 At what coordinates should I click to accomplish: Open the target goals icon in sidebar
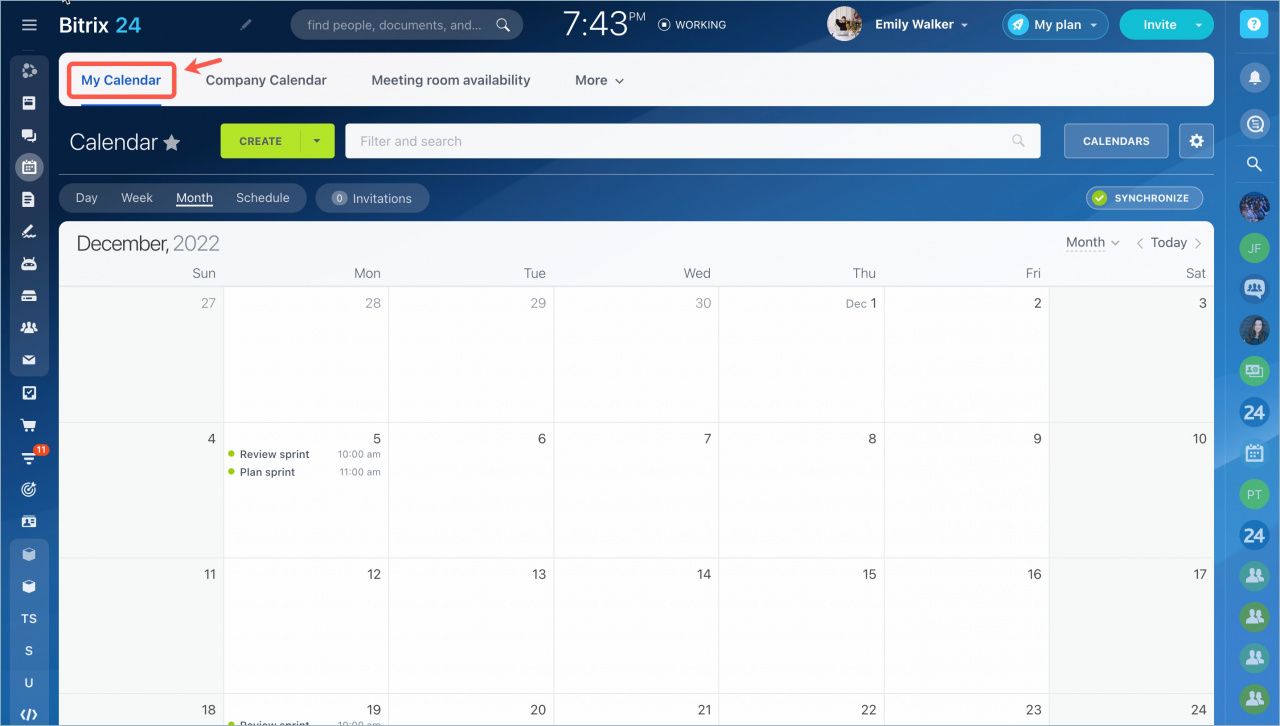tap(29, 489)
